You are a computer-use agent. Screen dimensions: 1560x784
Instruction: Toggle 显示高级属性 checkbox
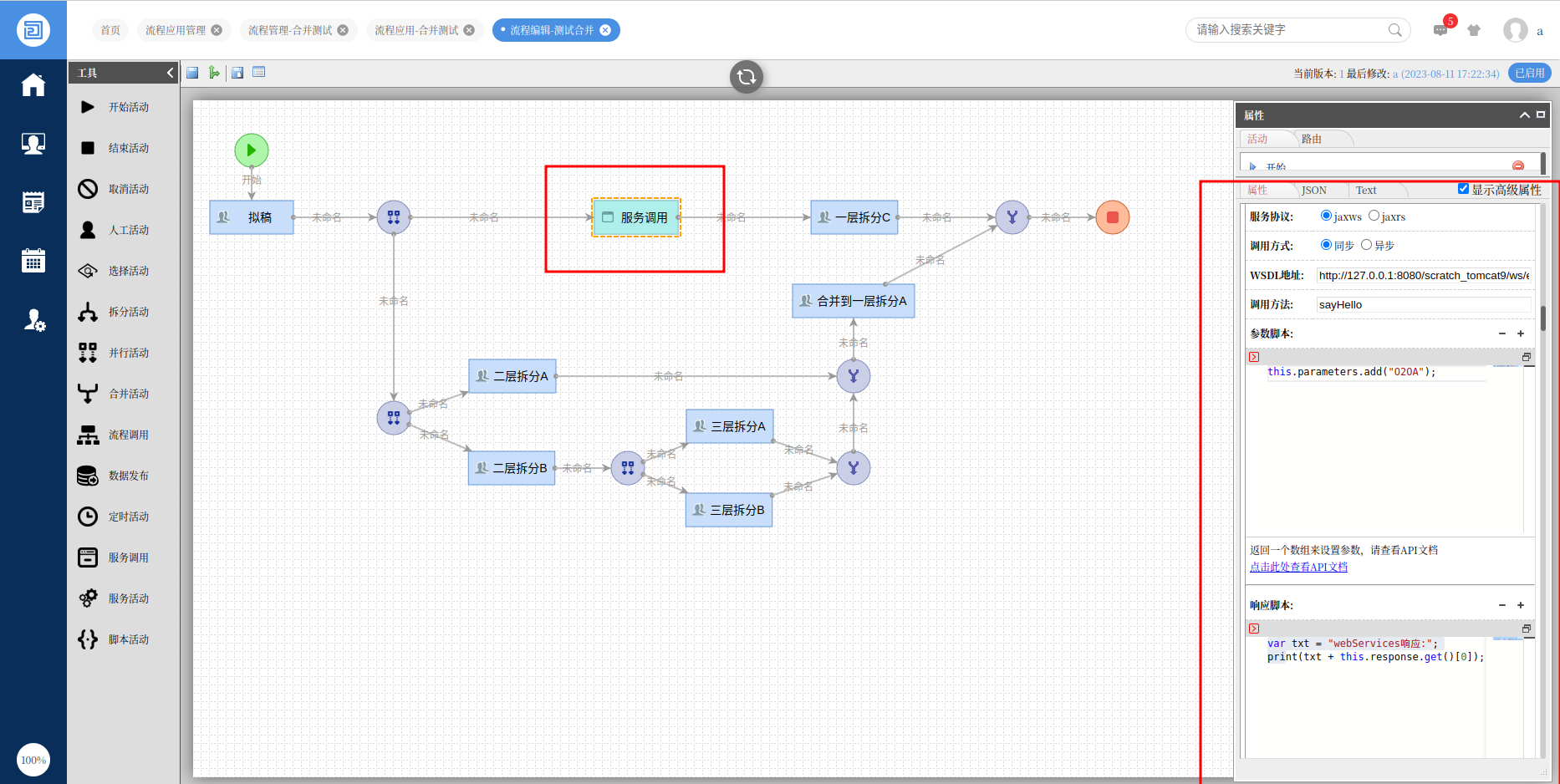[1463, 189]
